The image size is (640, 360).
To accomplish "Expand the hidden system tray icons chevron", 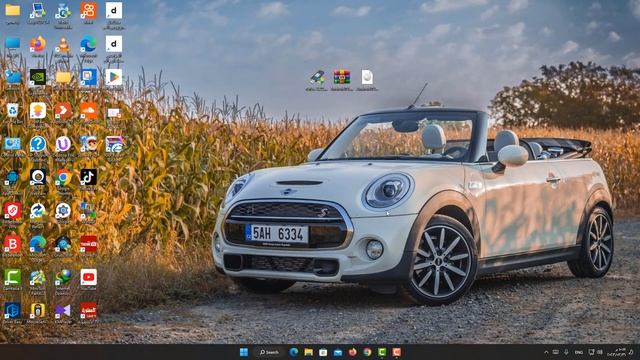I will click(546, 352).
